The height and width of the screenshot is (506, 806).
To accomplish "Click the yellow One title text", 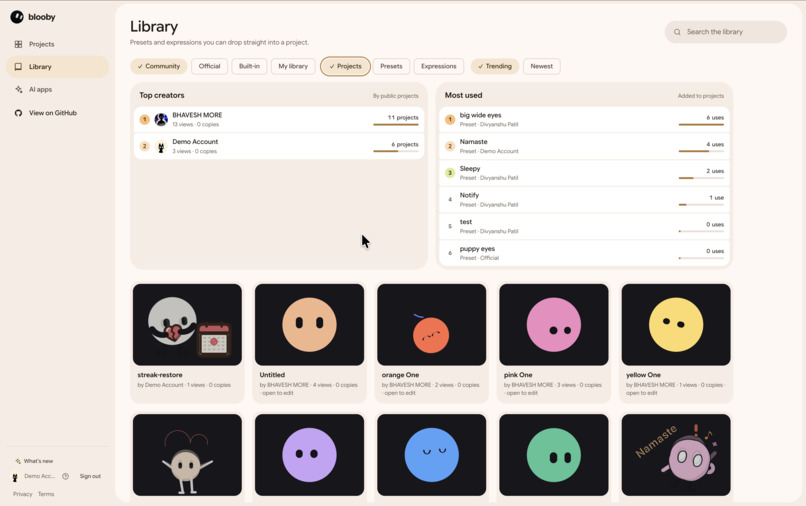I will pyautogui.click(x=644, y=375).
